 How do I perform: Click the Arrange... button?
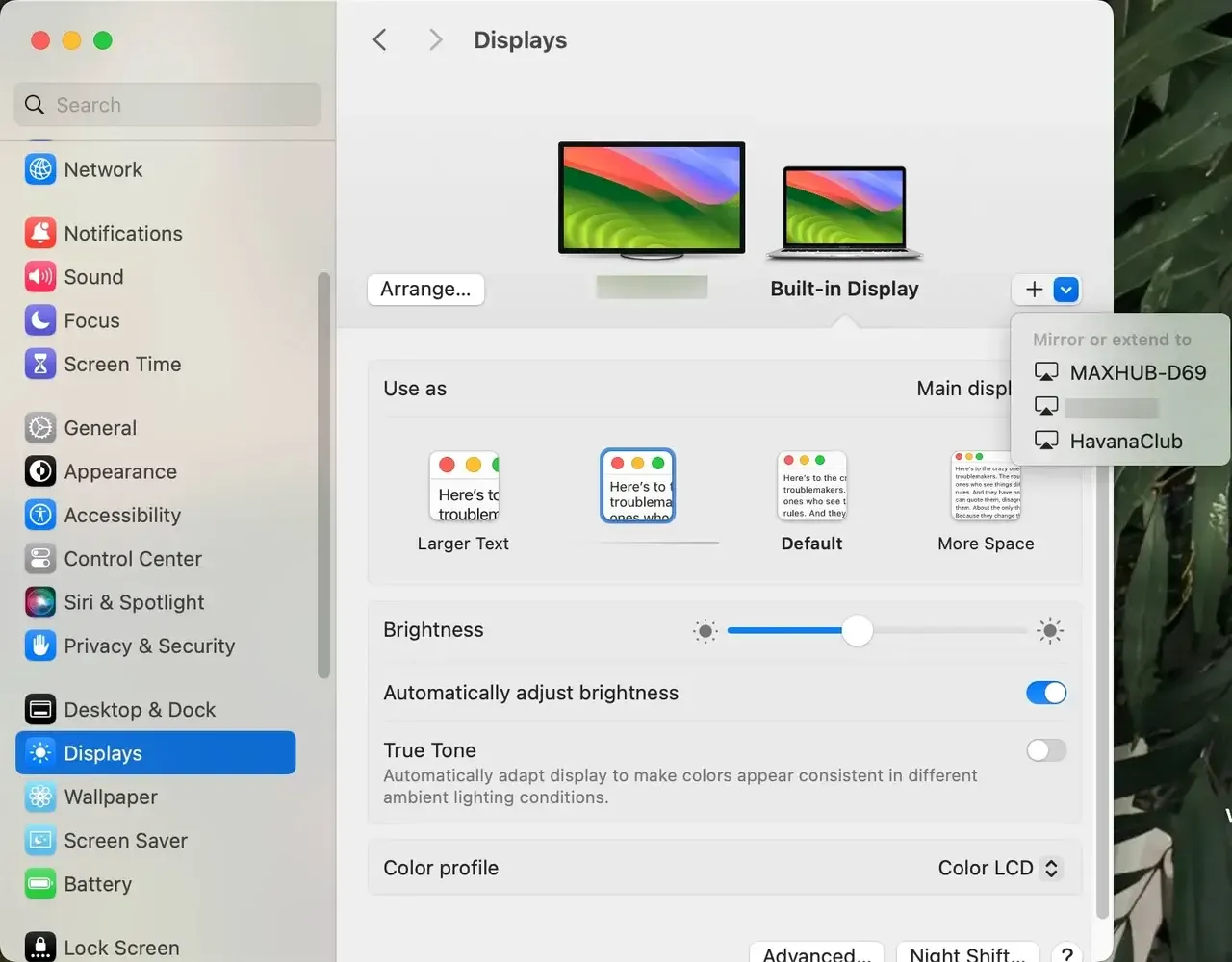[425, 290]
